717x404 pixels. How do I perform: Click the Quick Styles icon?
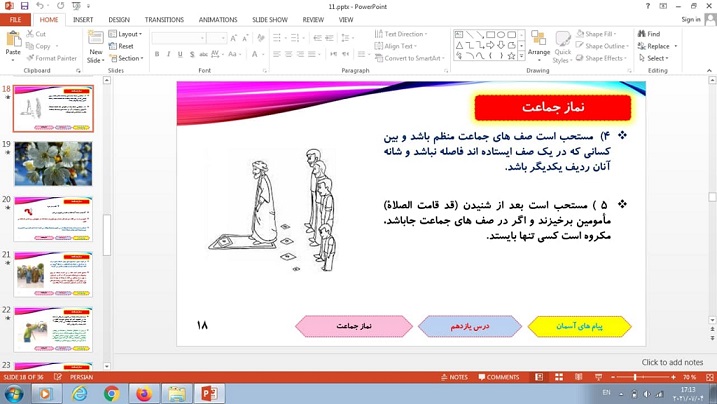coord(563,45)
